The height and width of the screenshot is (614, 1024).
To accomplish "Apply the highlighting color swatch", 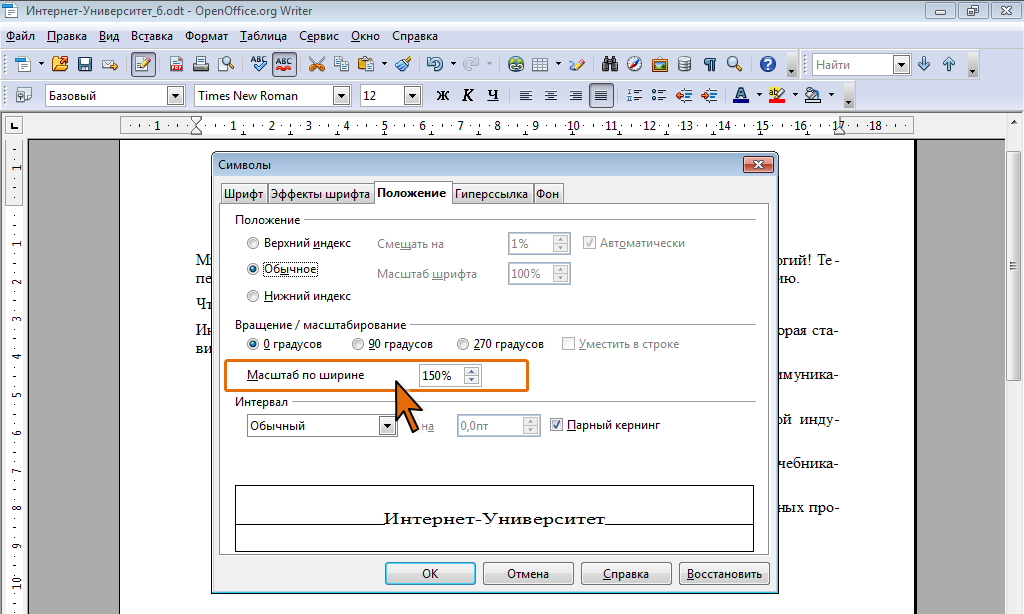I will pyautogui.click(x=776, y=95).
